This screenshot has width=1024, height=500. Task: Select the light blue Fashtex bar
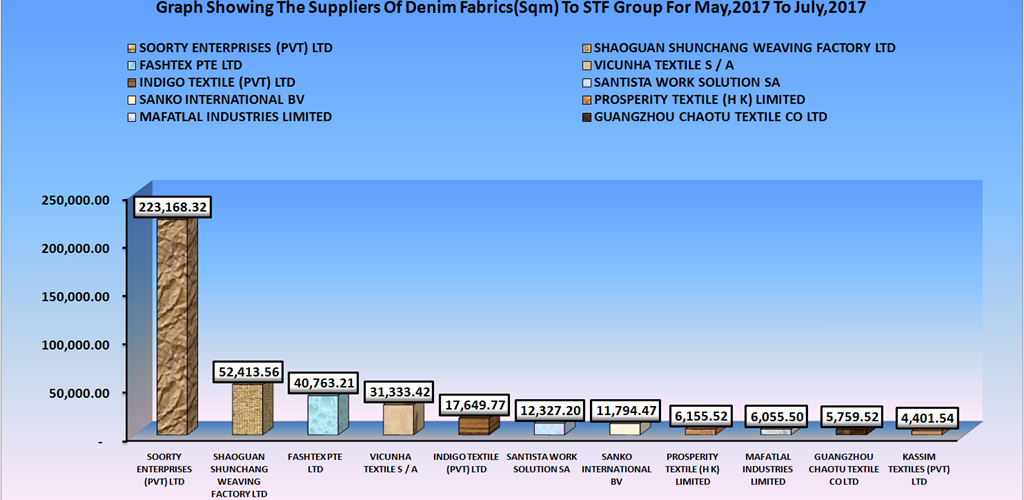pyautogui.click(x=328, y=414)
